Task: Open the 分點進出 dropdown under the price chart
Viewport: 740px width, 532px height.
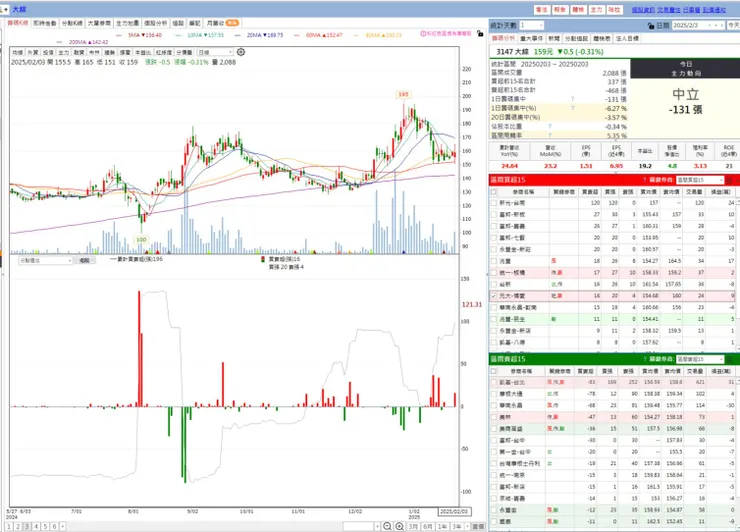Action: click(45, 261)
